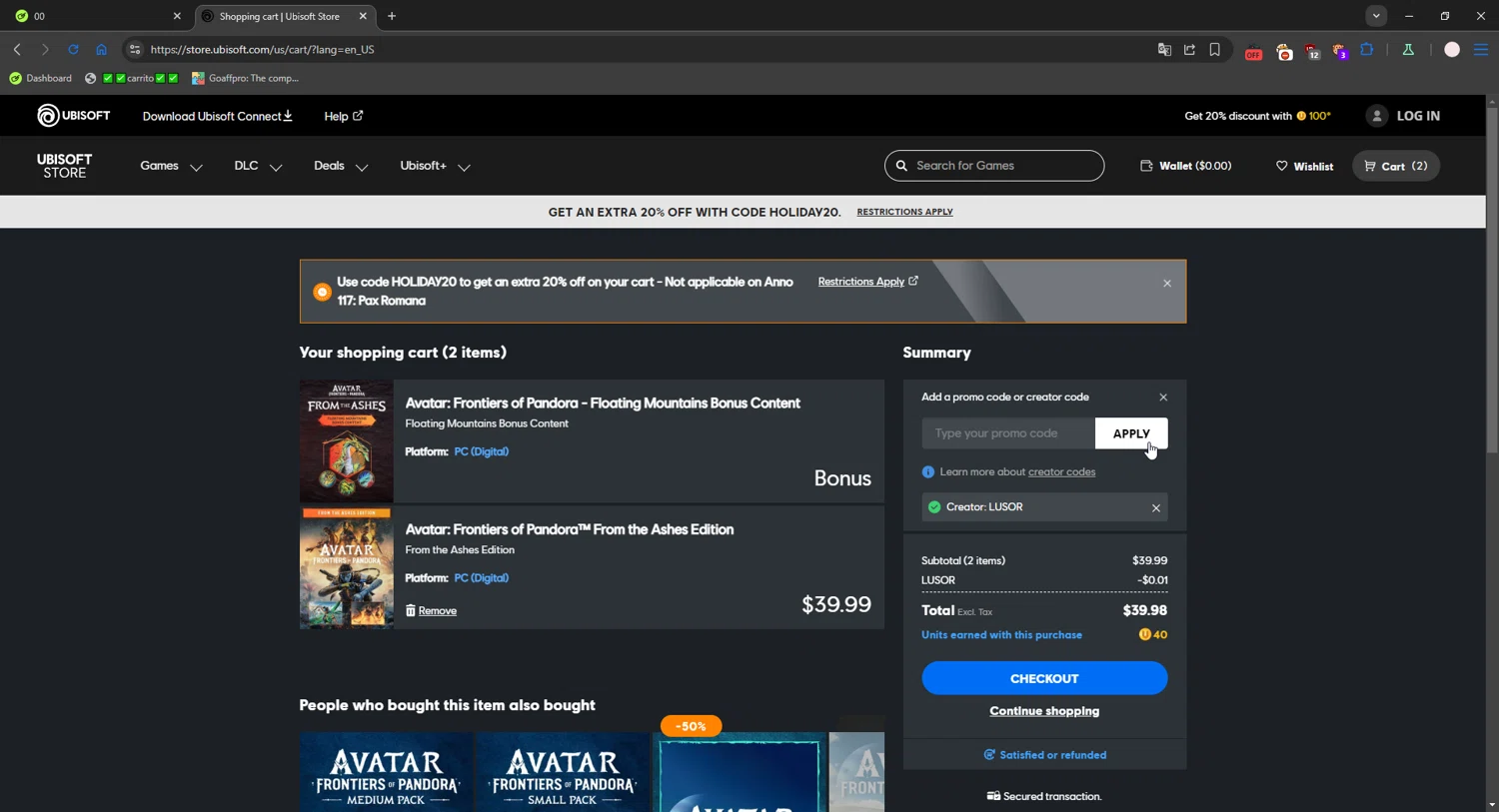
Task: Expand the Ubisoft+ menu
Action: click(x=435, y=166)
